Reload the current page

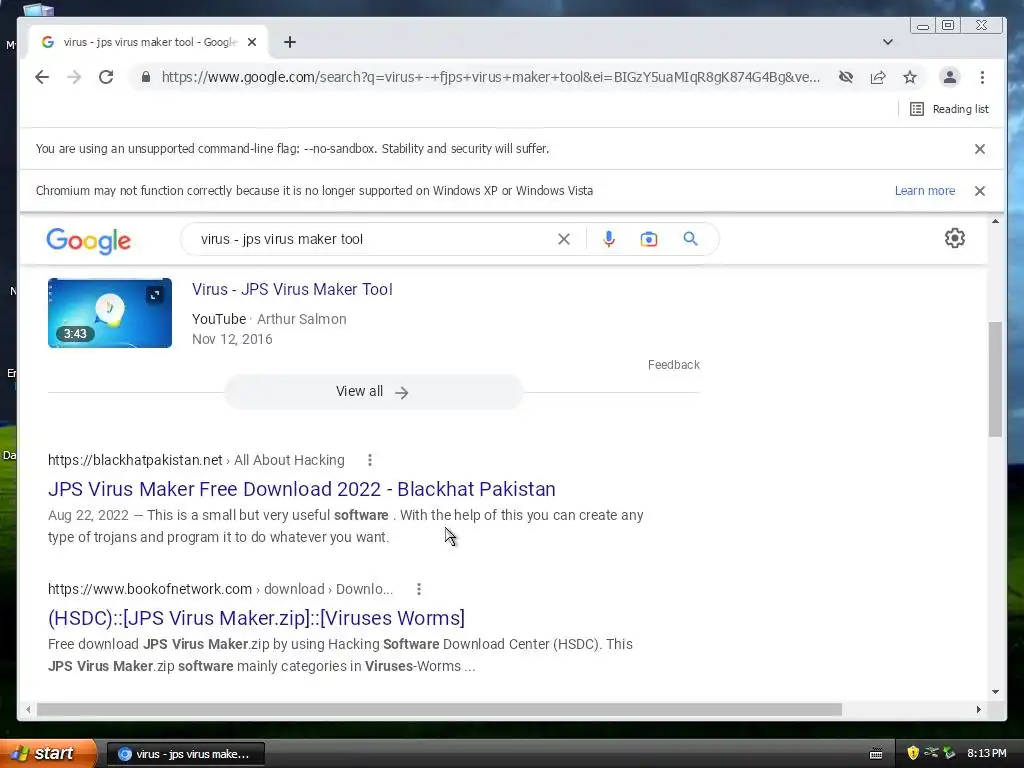[106, 77]
